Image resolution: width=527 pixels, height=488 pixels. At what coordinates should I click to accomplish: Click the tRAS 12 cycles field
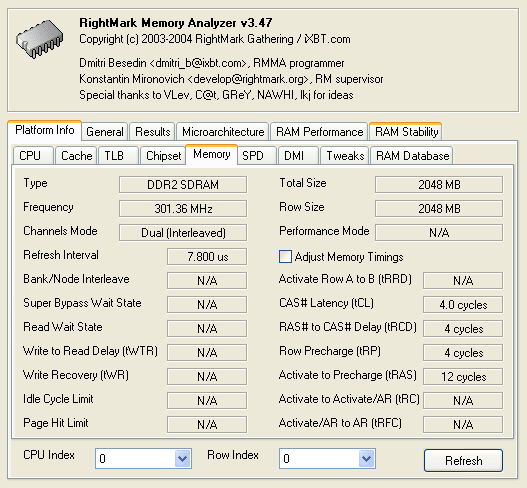click(463, 377)
